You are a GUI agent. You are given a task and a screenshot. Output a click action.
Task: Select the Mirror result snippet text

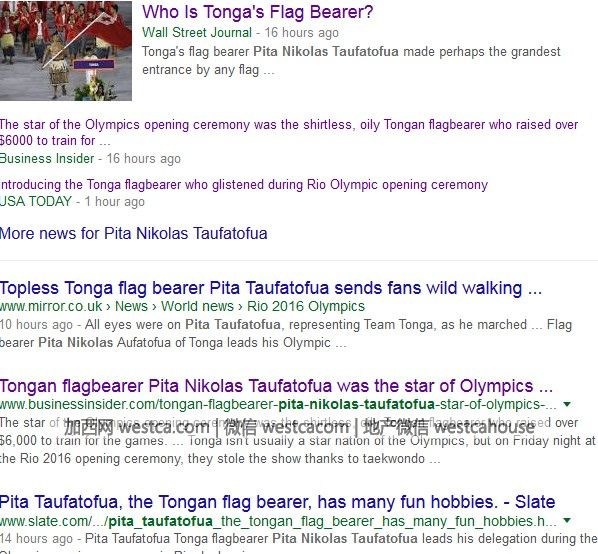pos(286,334)
